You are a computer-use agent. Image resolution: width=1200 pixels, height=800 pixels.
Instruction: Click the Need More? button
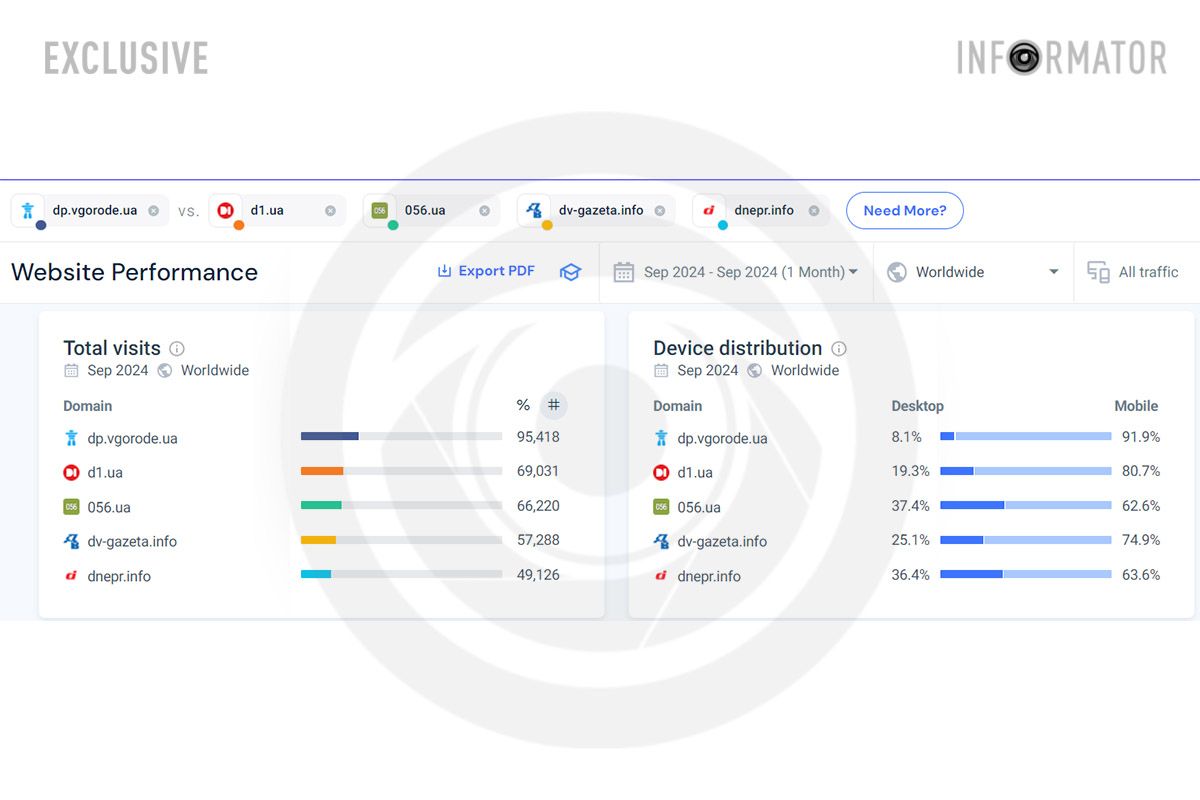coord(905,210)
